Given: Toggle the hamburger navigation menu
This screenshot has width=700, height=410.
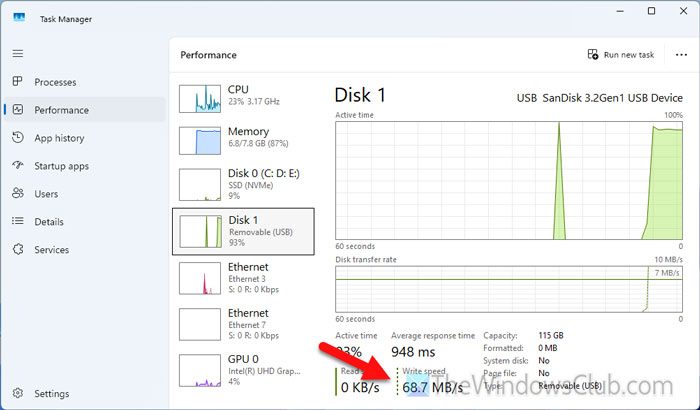Looking at the screenshot, I should pos(17,52).
